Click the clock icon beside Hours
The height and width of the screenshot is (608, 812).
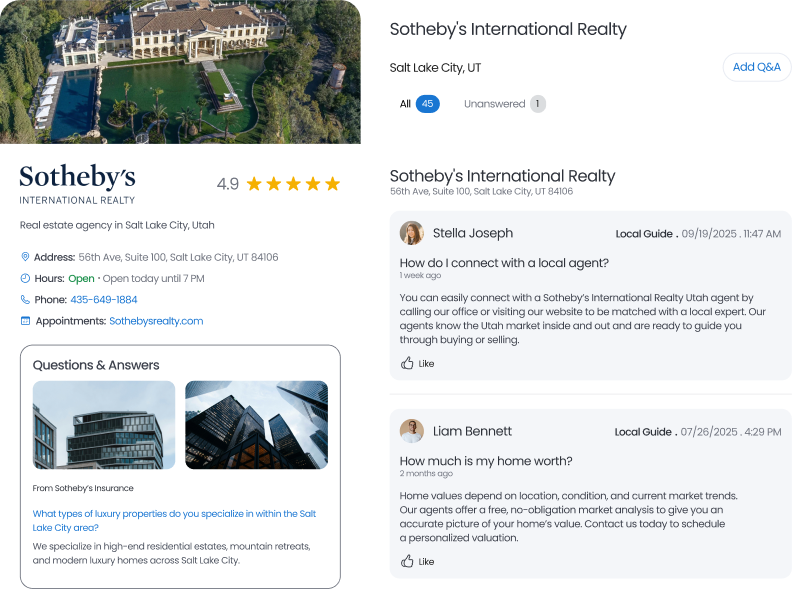pos(25,278)
